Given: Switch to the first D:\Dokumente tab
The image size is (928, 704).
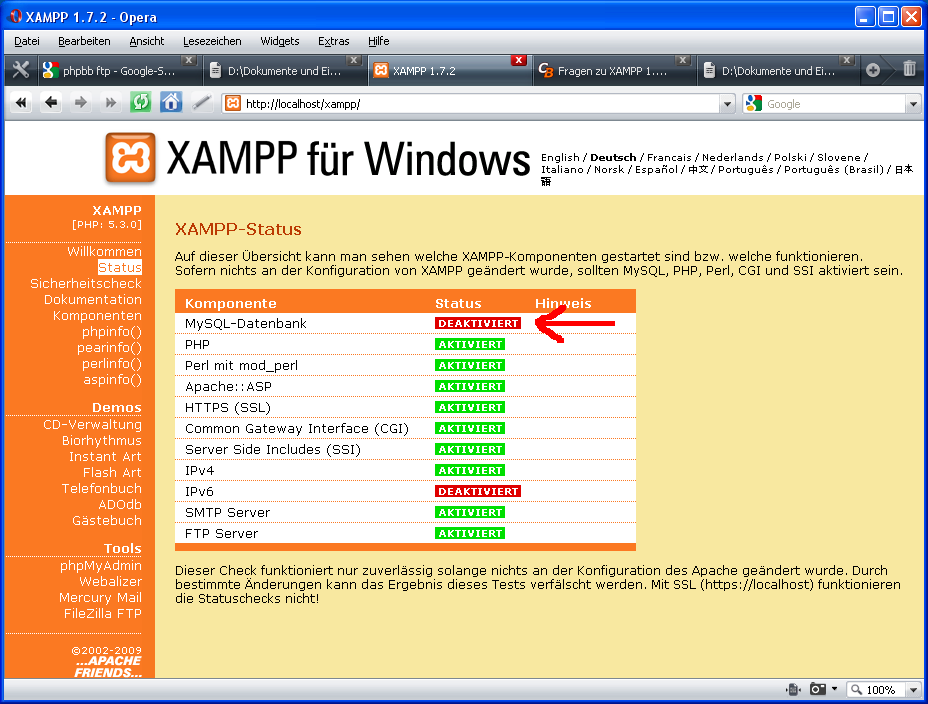Looking at the screenshot, I should (x=284, y=71).
